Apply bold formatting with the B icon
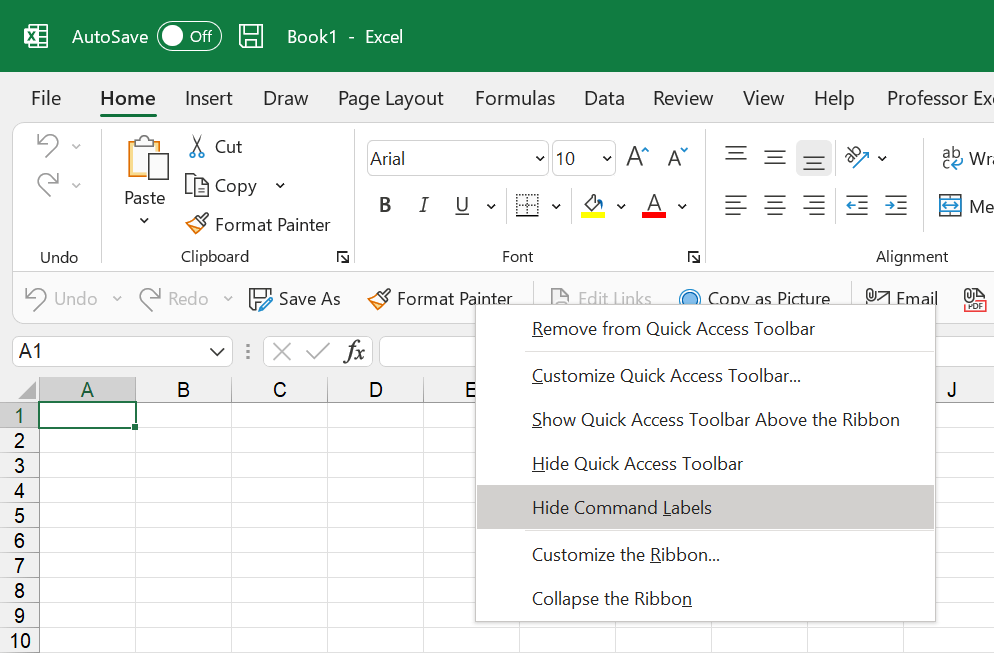This screenshot has height=653, width=994. click(385, 204)
